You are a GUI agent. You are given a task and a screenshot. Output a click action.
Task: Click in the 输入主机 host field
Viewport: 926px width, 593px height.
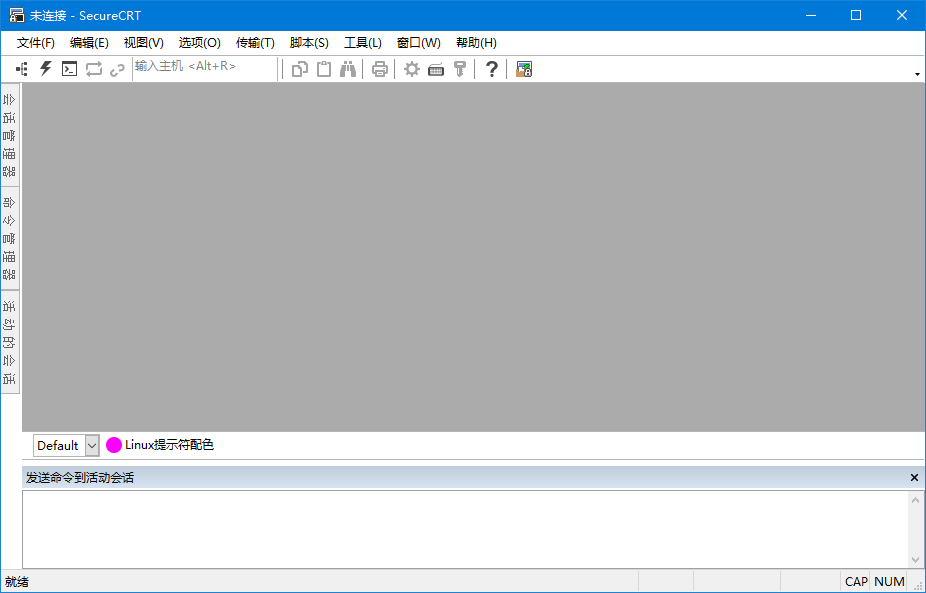(205, 67)
